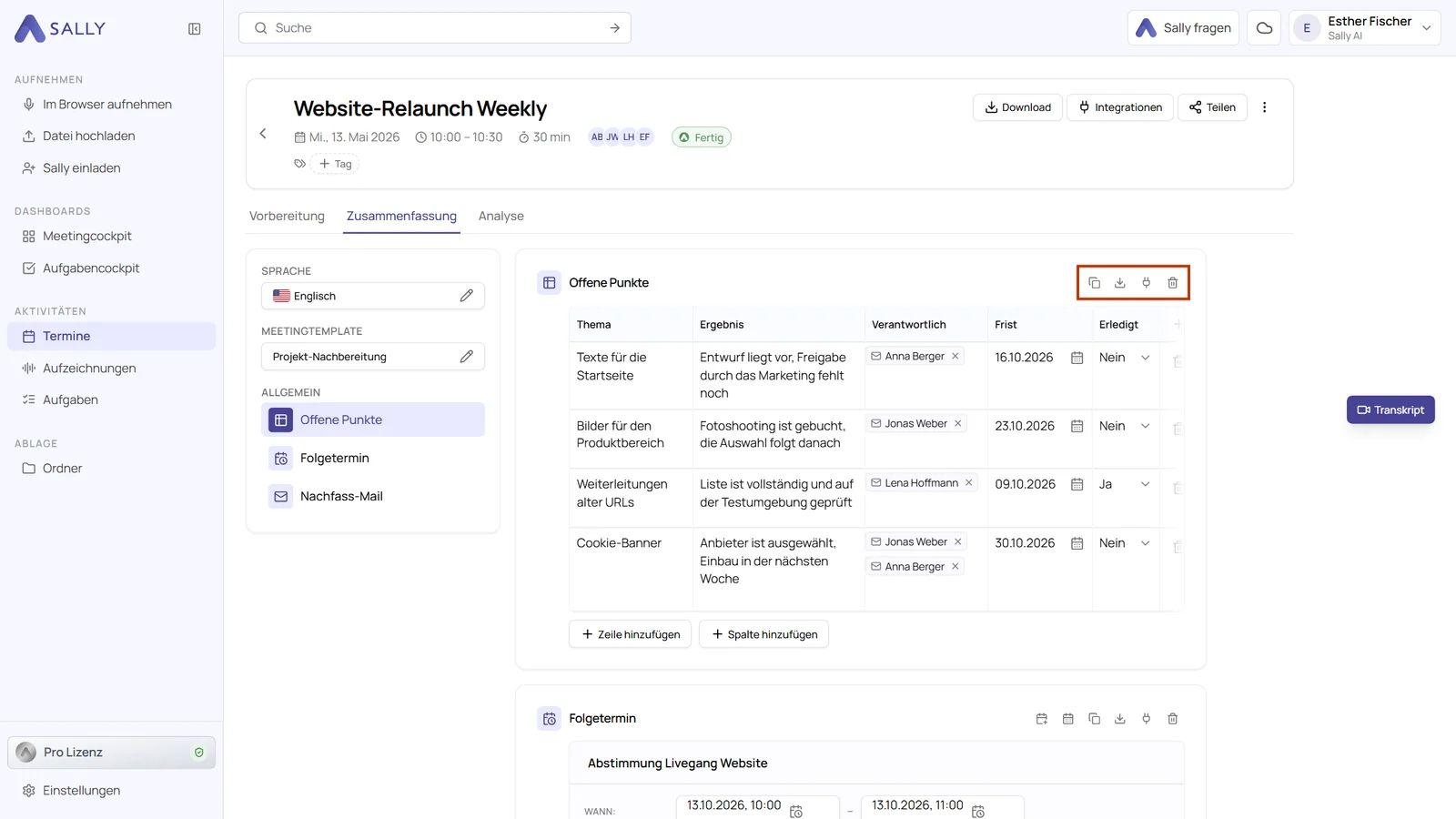The height and width of the screenshot is (819, 1456).
Task: Copy the Folgetermin section
Action: coord(1094,719)
